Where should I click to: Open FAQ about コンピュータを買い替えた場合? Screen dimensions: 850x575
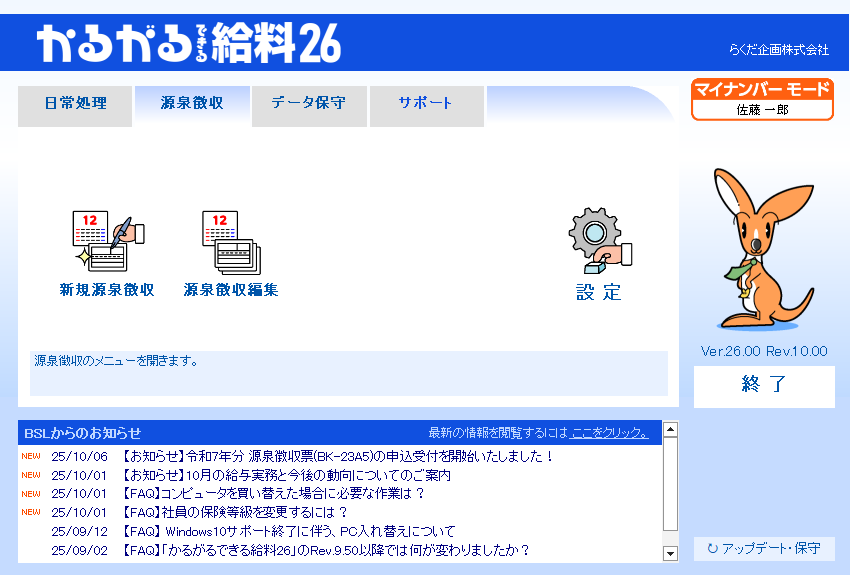[x=273, y=494]
